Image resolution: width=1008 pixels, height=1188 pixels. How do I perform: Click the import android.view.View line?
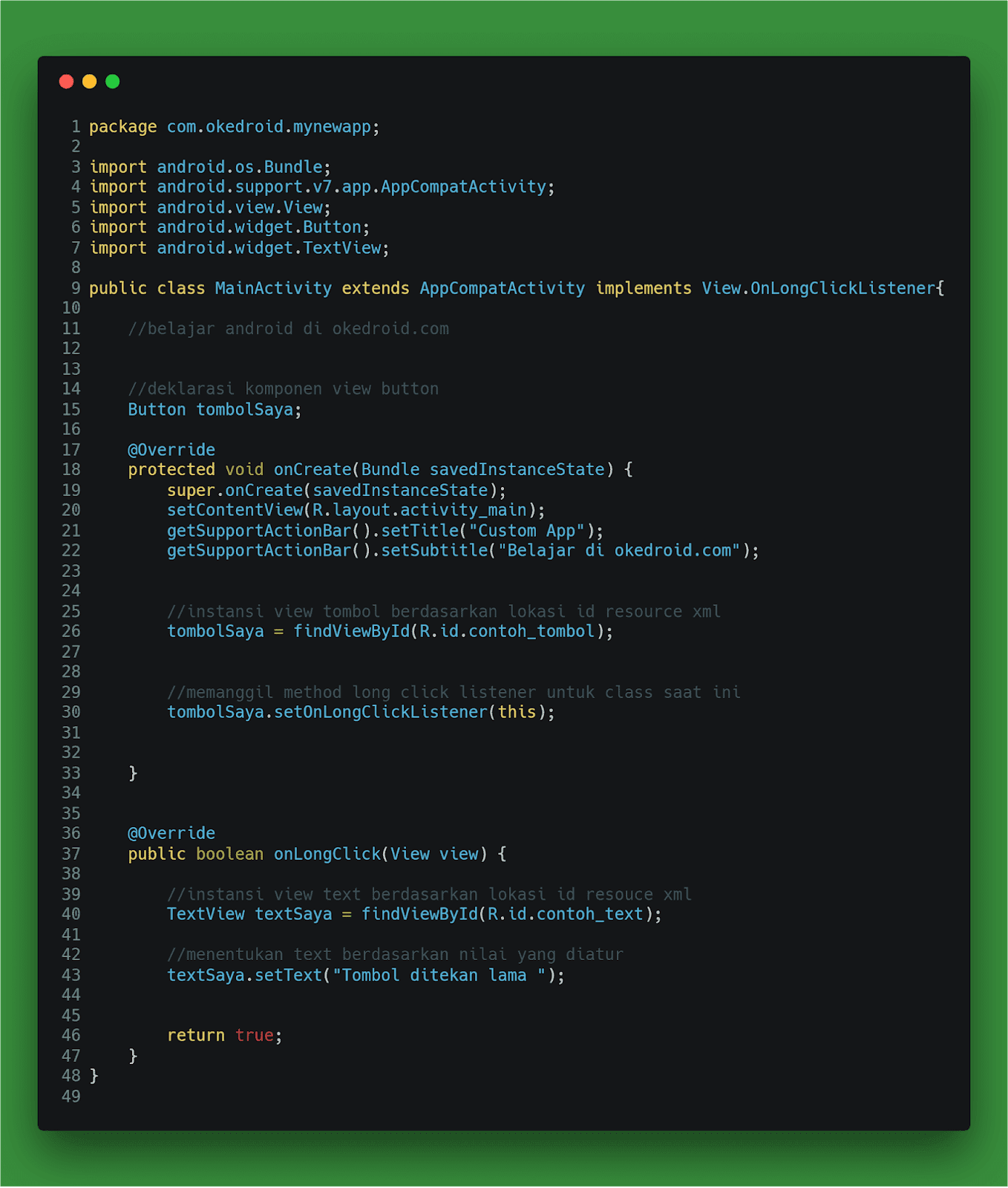click(210, 207)
